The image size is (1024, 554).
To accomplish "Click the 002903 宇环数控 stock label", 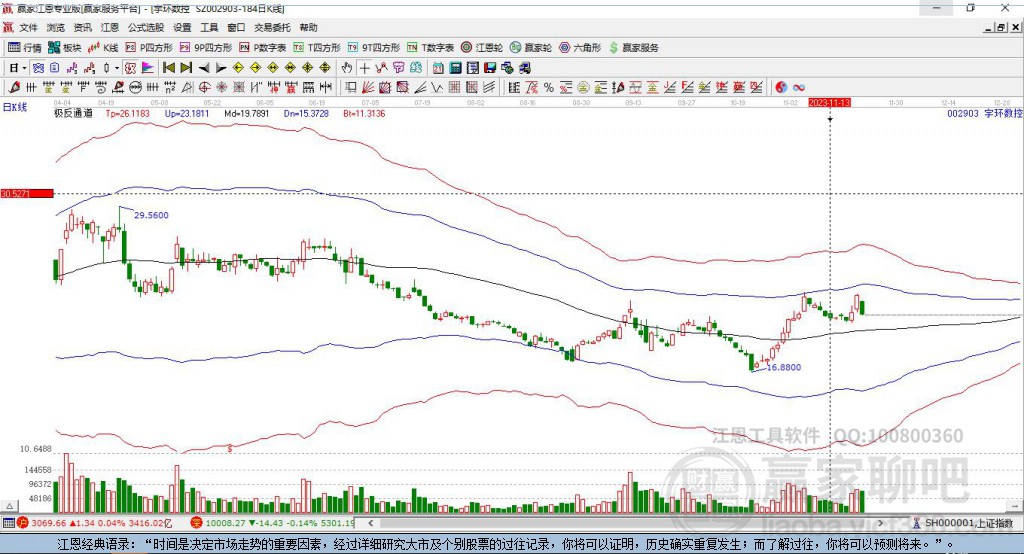I will coord(985,113).
